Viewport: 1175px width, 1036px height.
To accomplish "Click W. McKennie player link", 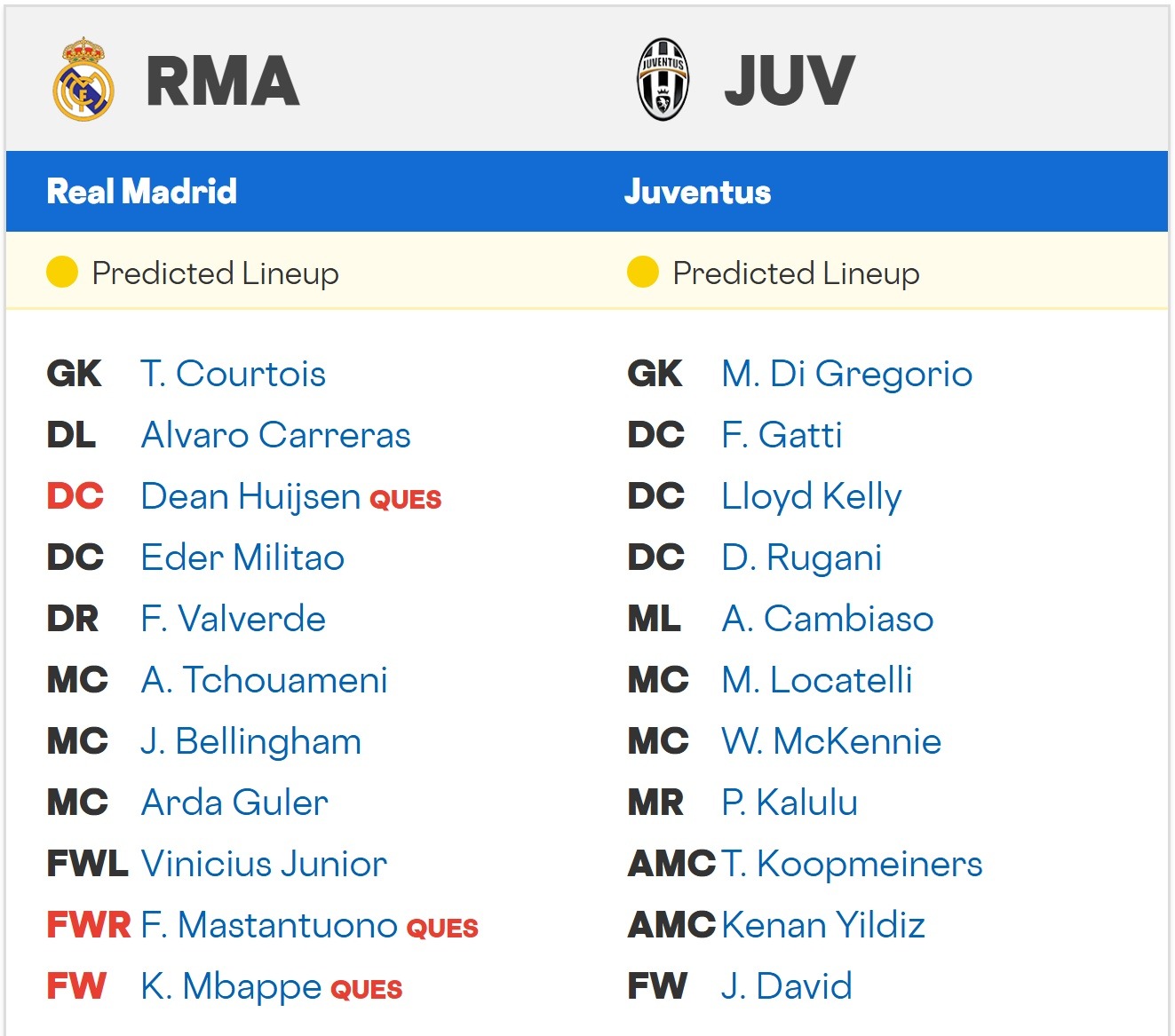I will (x=830, y=741).
